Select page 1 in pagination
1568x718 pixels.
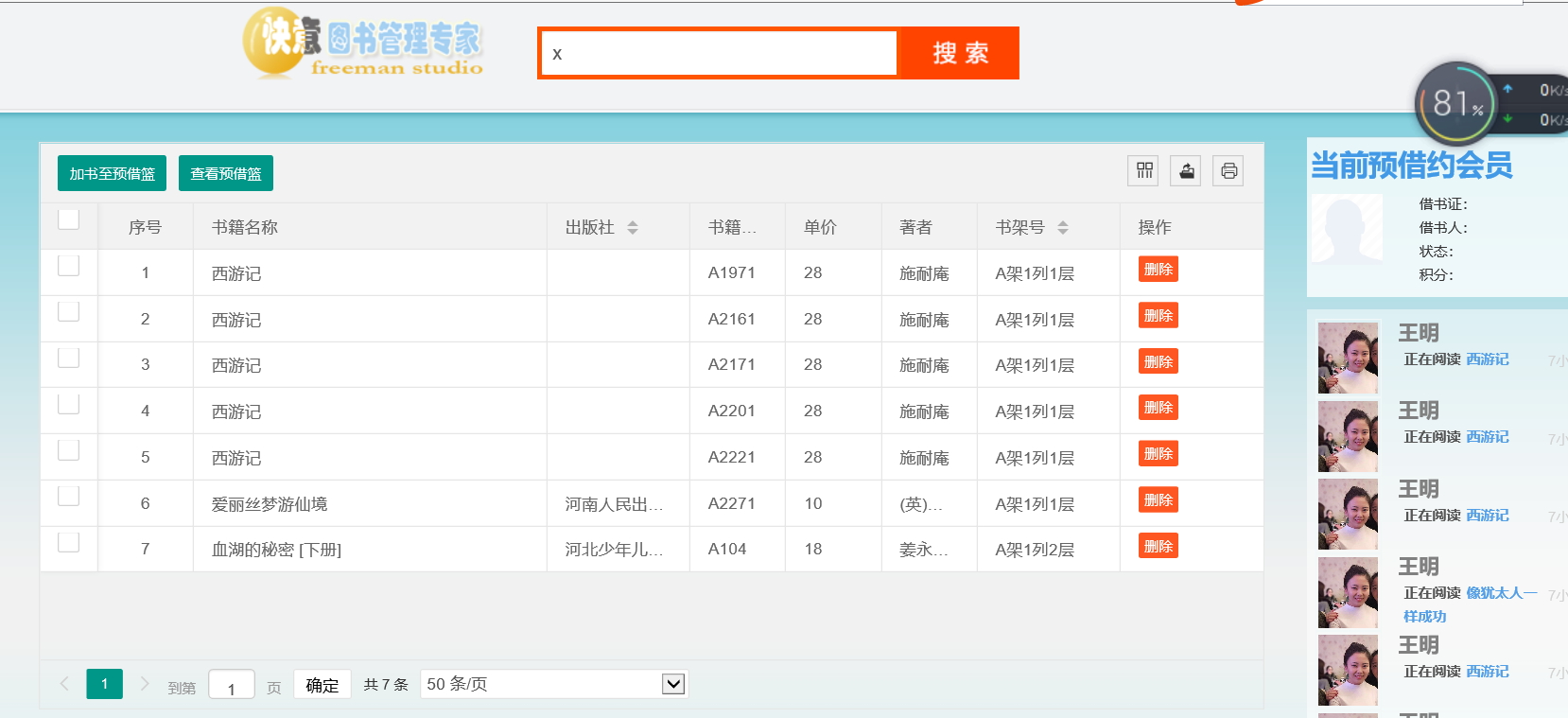(x=104, y=683)
